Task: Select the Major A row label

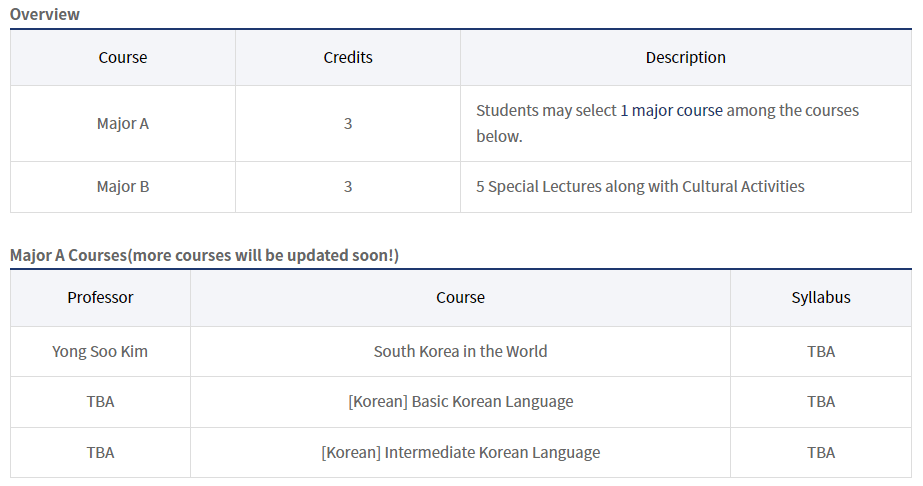Action: tap(123, 124)
